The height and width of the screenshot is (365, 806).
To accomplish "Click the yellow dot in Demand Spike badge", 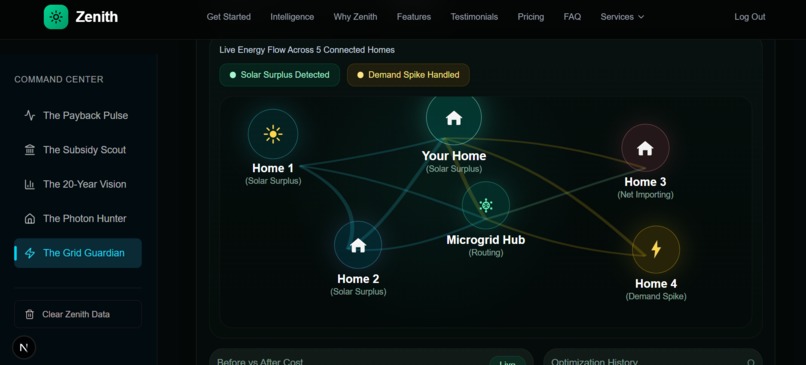I will [360, 75].
